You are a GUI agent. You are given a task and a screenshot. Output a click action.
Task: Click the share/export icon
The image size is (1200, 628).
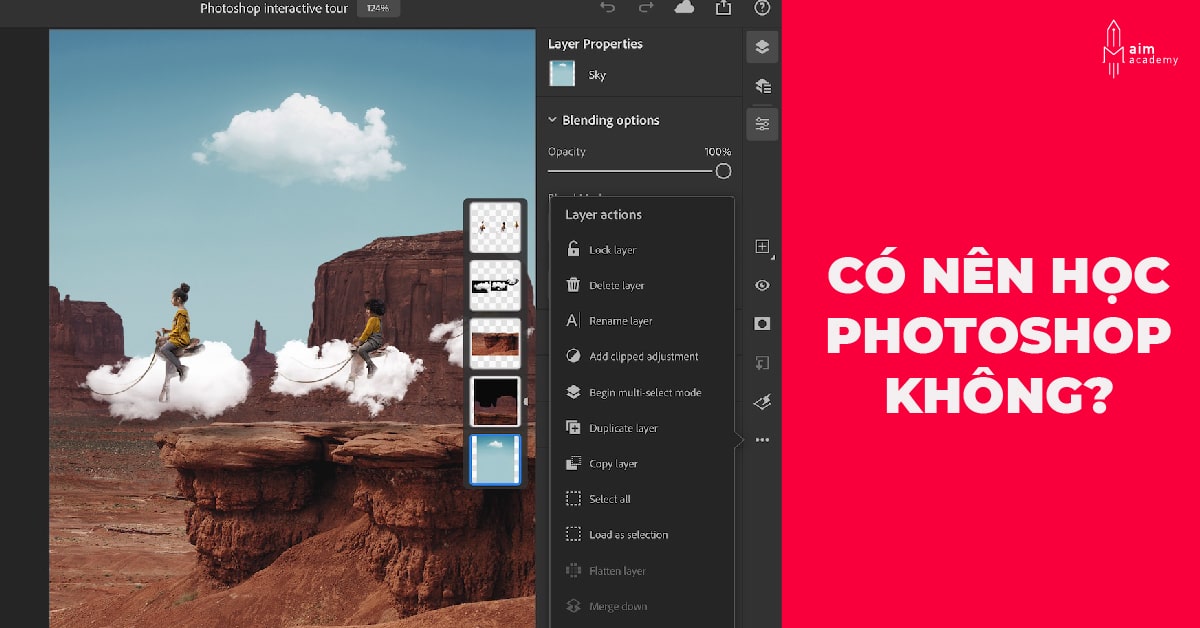(723, 8)
